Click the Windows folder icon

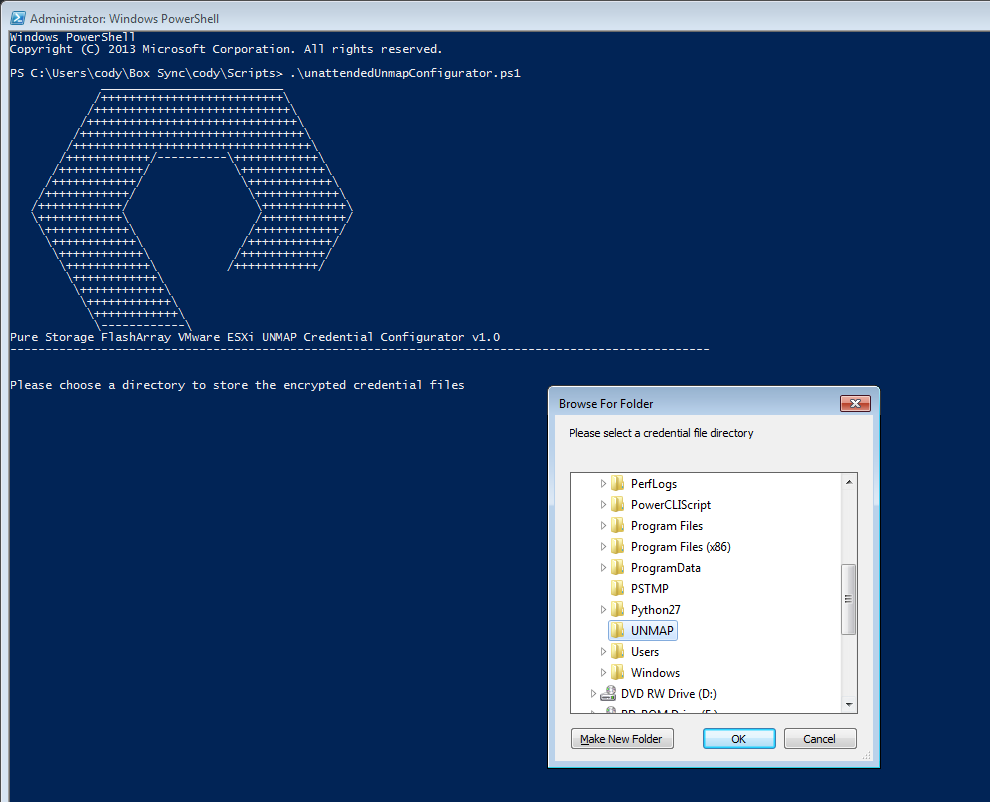point(617,672)
